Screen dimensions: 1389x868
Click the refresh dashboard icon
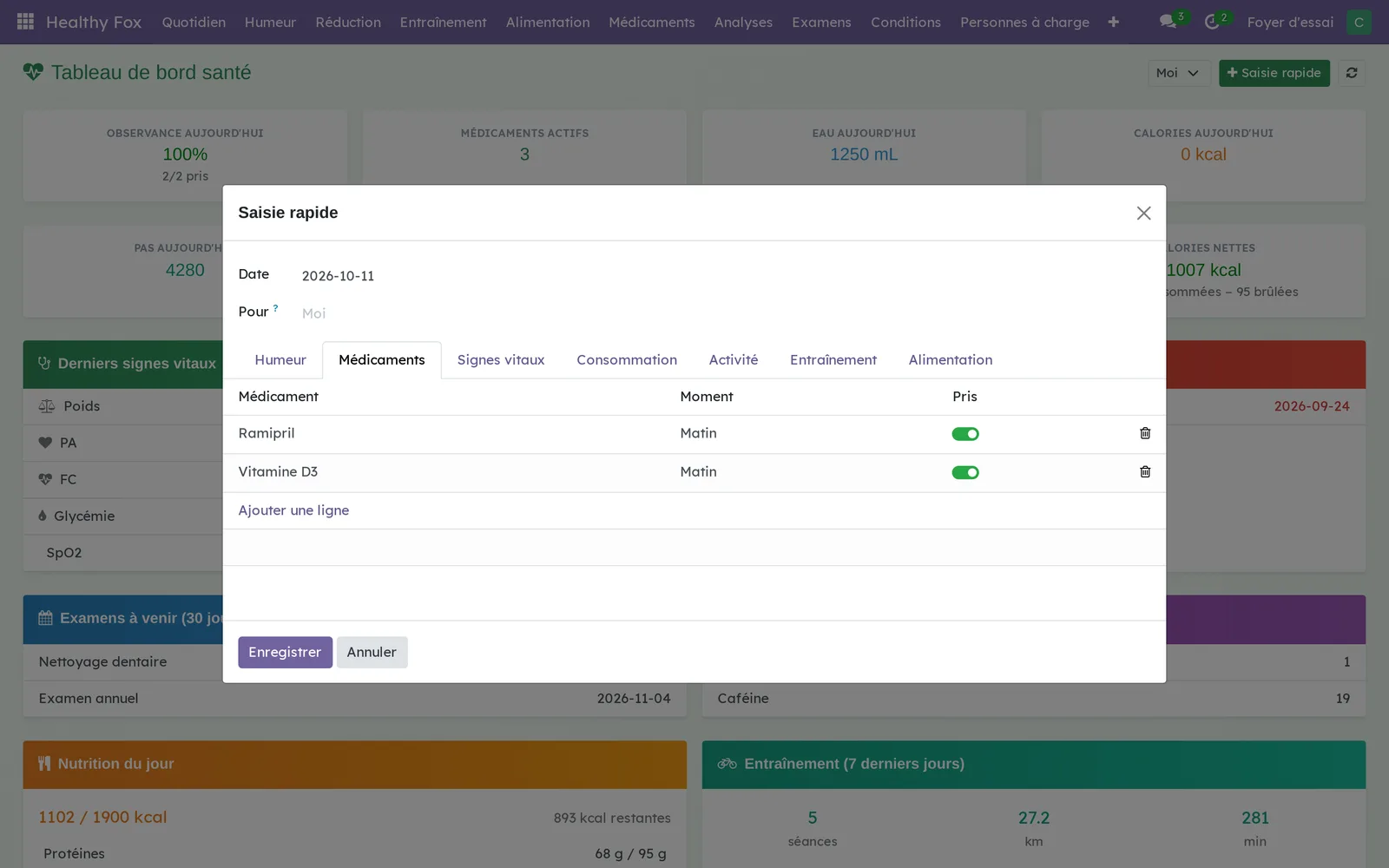[1352, 73]
